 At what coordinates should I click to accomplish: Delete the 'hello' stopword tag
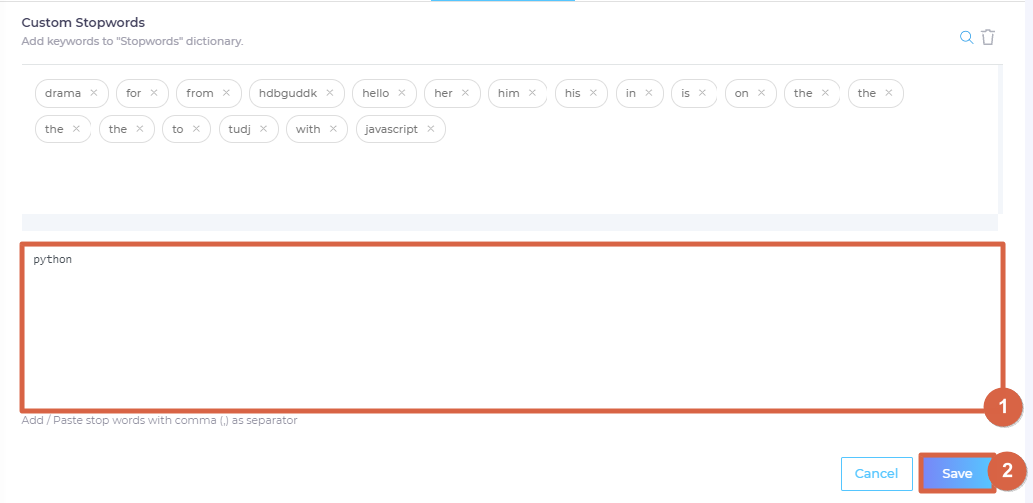click(x=402, y=93)
